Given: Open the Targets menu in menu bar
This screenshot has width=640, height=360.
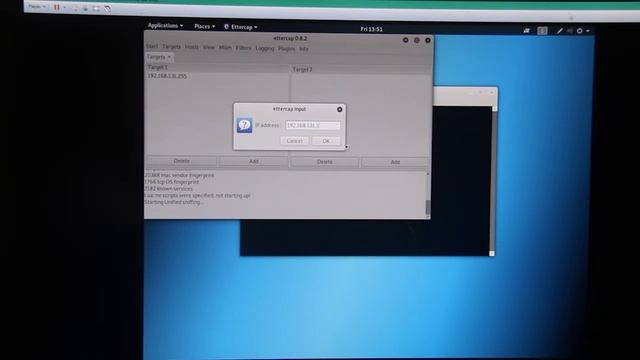Looking at the screenshot, I should pyautogui.click(x=171, y=47).
